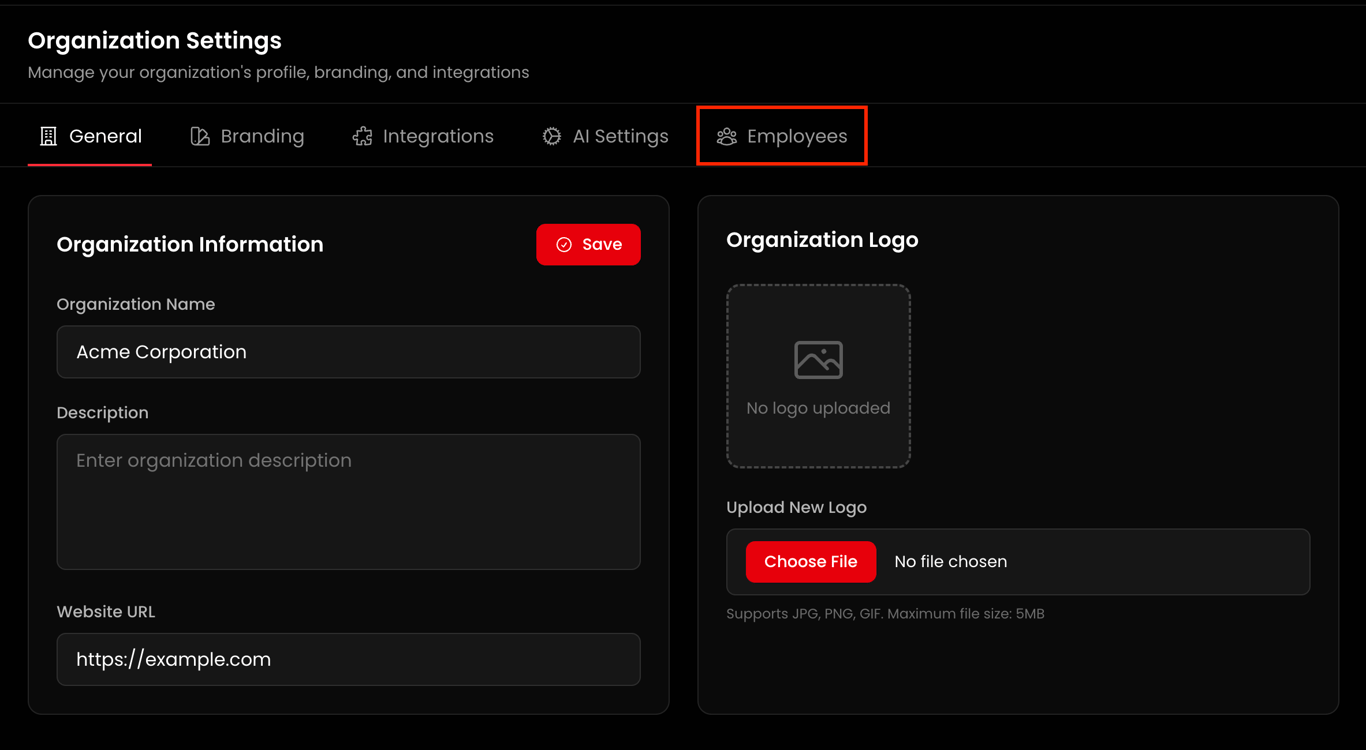This screenshot has height=750, width=1366.
Task: Click the "No file chosen" text
Action: click(x=950, y=562)
